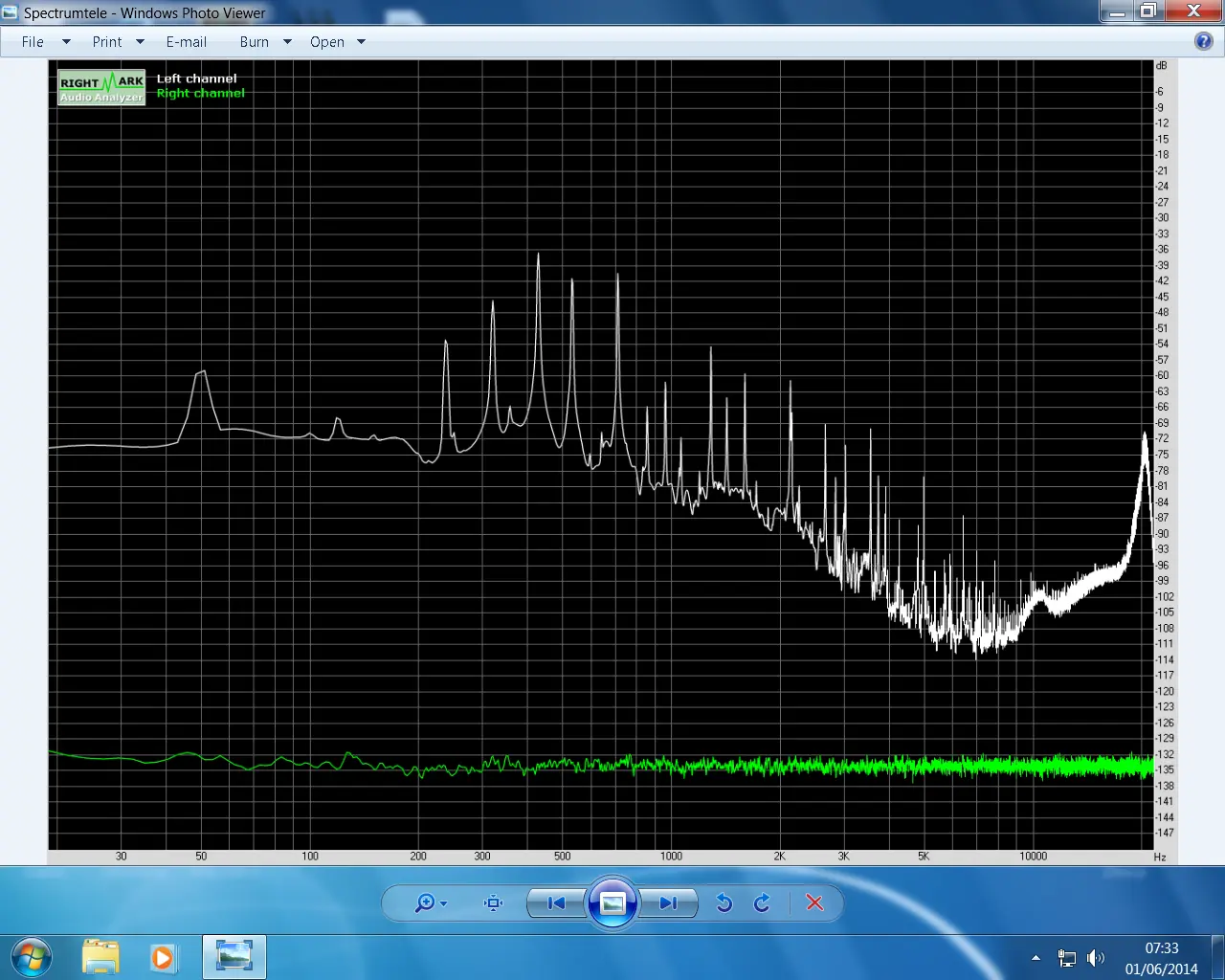This screenshot has width=1225, height=980.
Task: Click the network tray icon
Action: point(1066,957)
